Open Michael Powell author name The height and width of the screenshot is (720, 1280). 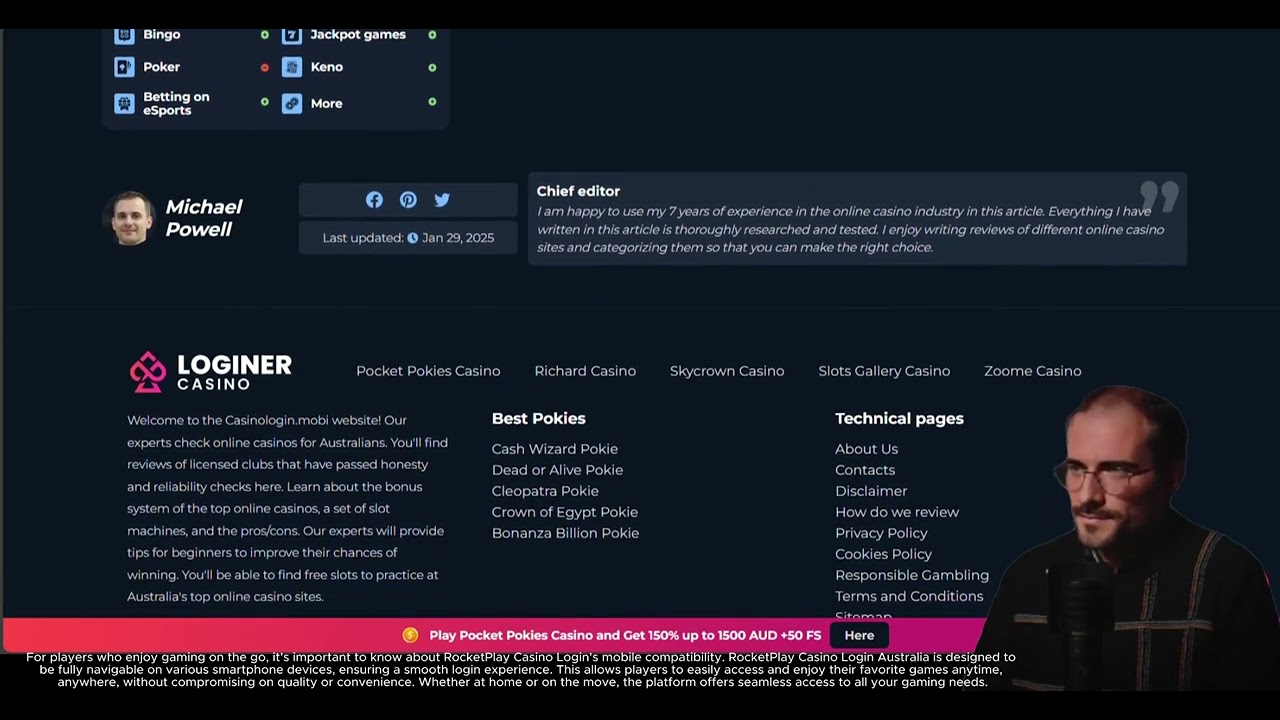pos(204,218)
